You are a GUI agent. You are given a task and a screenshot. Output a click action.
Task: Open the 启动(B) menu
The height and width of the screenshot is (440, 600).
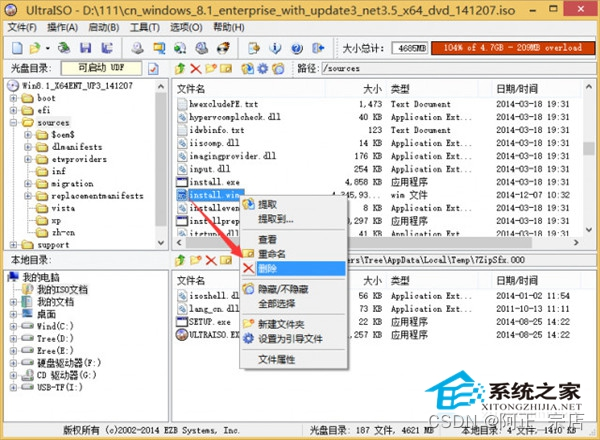tap(104, 28)
